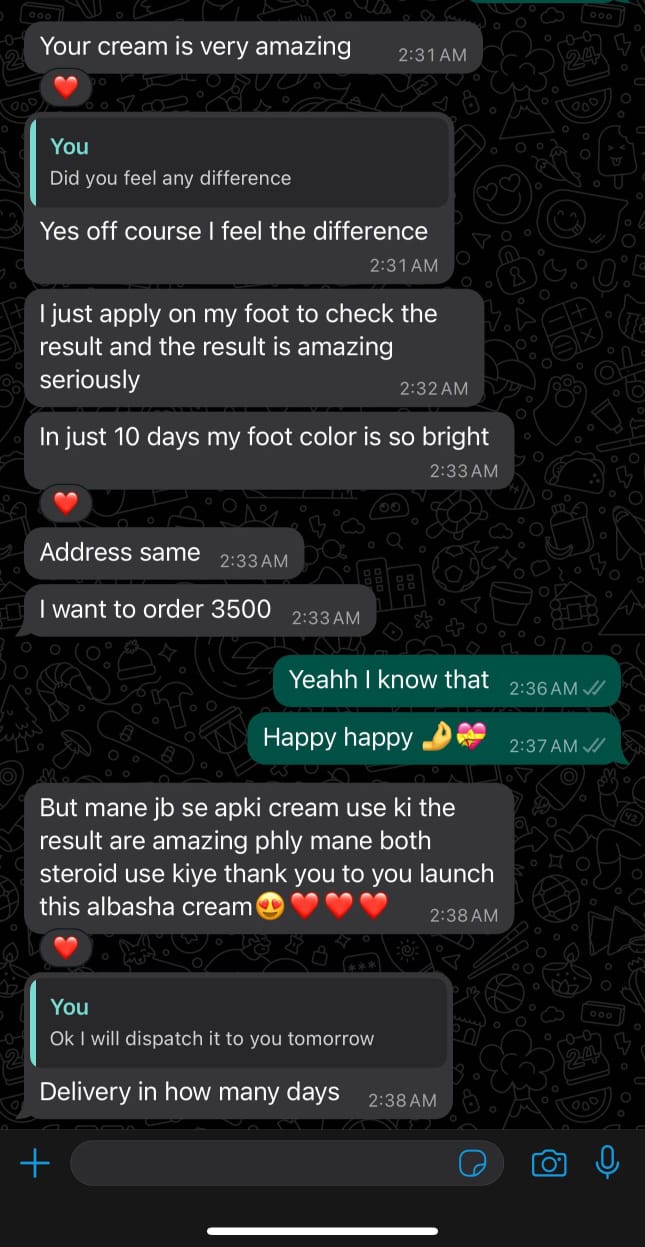Select the 'Yeahh I know that' sent message
The width and height of the screenshot is (645, 1247).
447,682
